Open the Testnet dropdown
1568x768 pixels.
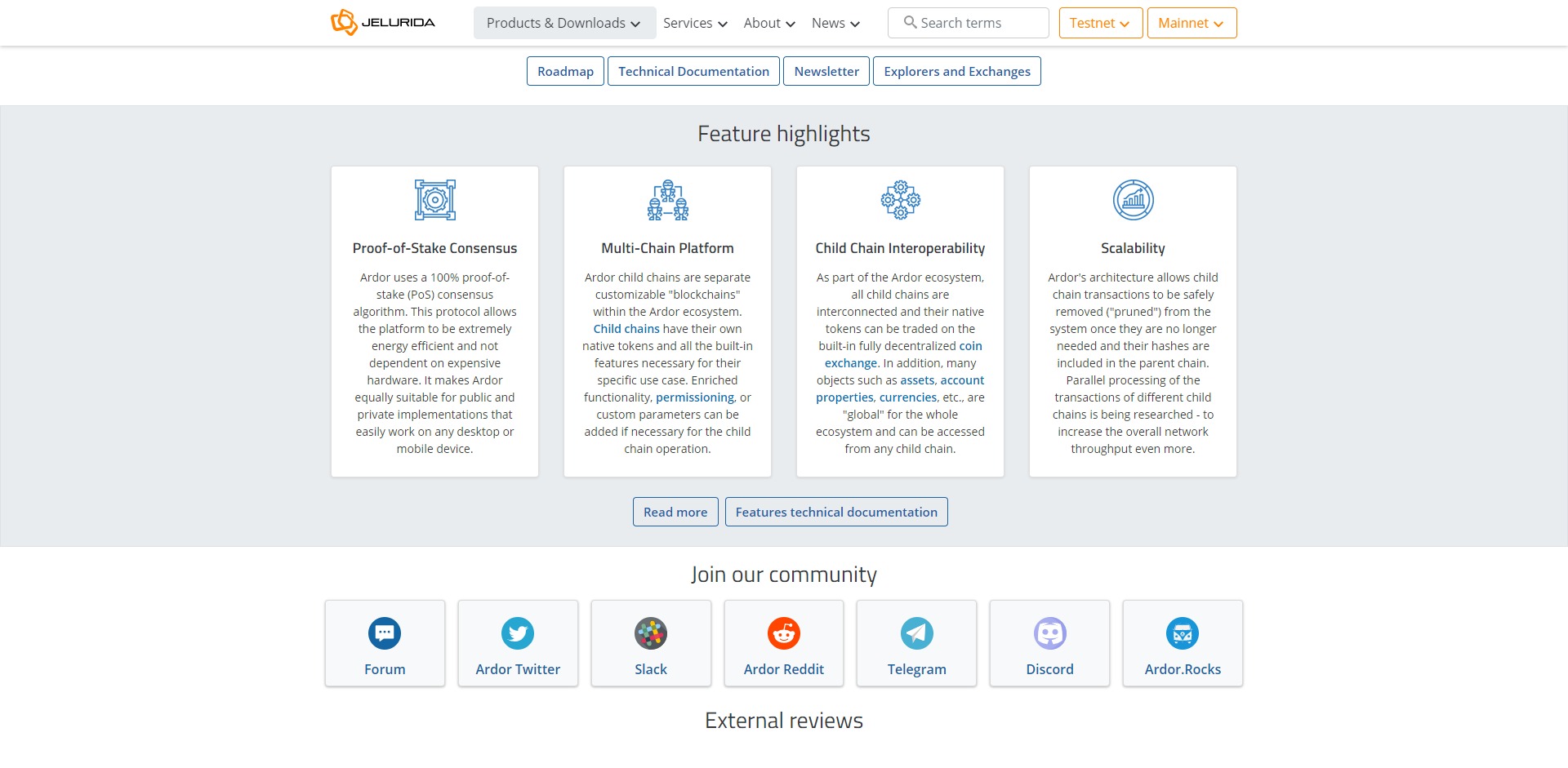[x=1100, y=23]
